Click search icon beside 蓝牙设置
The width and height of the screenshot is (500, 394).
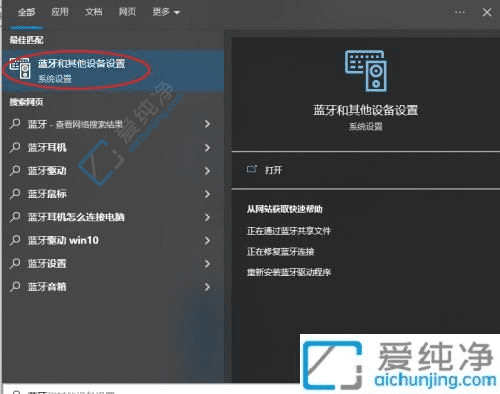click(x=15, y=264)
